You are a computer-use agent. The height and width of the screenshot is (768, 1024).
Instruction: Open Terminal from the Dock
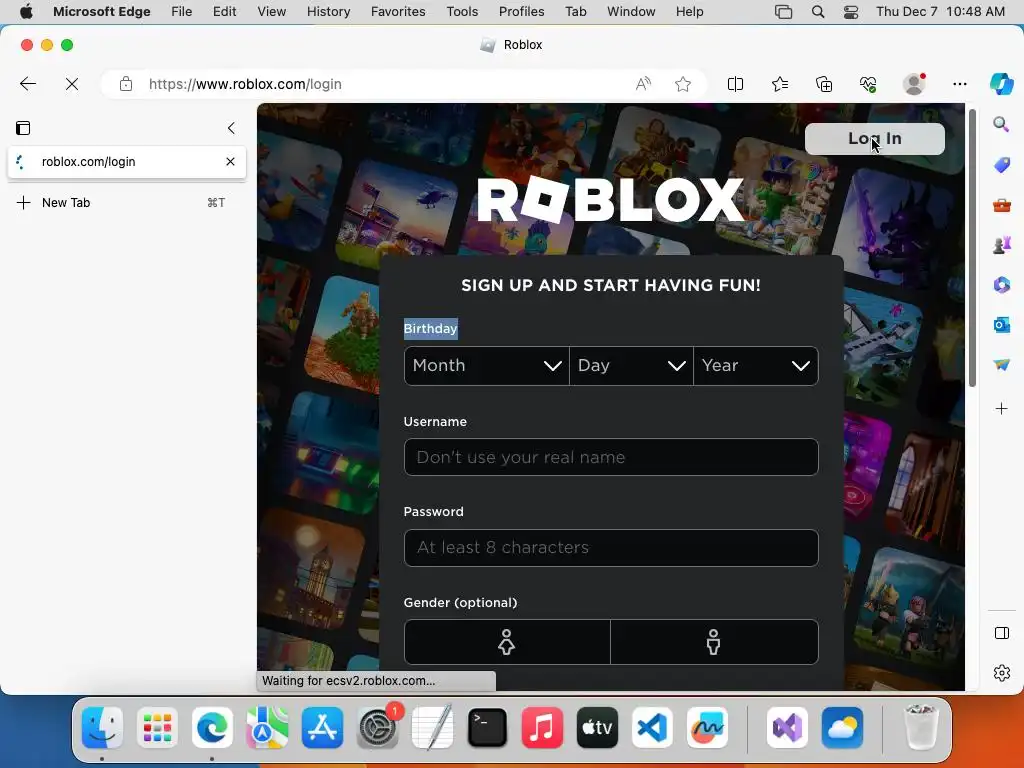(487, 728)
